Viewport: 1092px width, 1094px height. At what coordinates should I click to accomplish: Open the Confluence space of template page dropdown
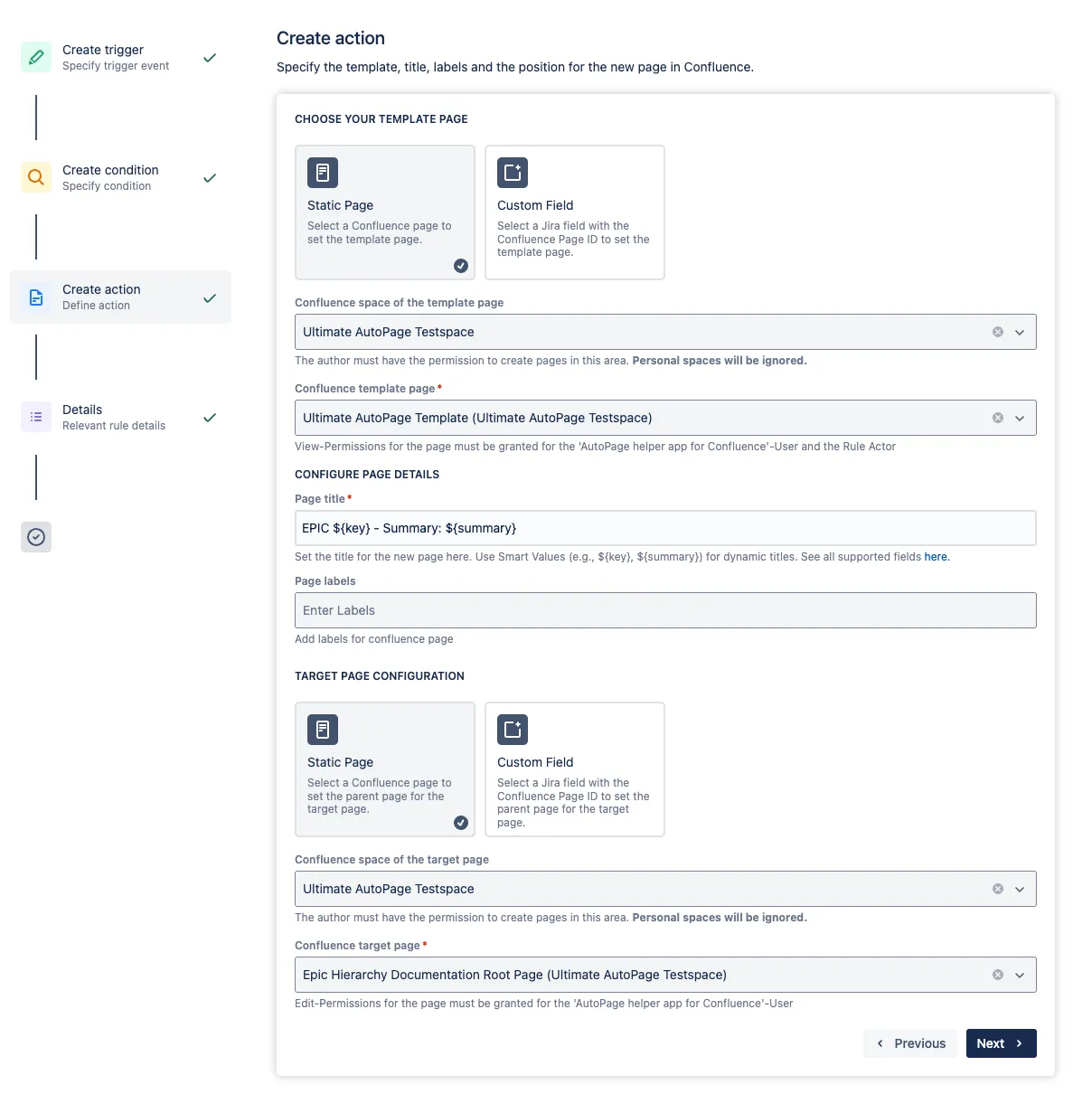[1021, 332]
